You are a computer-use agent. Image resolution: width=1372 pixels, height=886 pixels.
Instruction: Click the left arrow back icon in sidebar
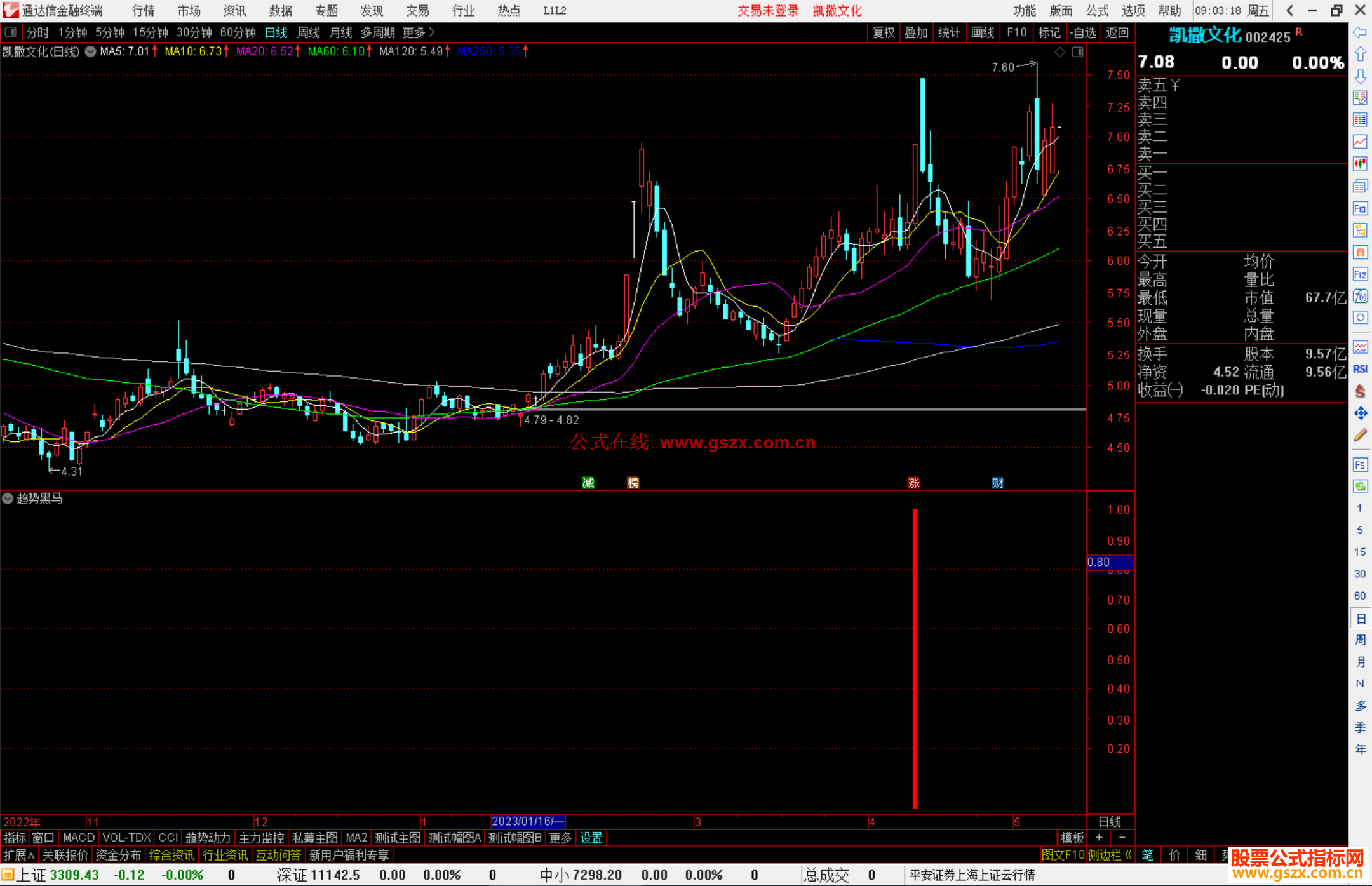pyautogui.click(x=1360, y=32)
